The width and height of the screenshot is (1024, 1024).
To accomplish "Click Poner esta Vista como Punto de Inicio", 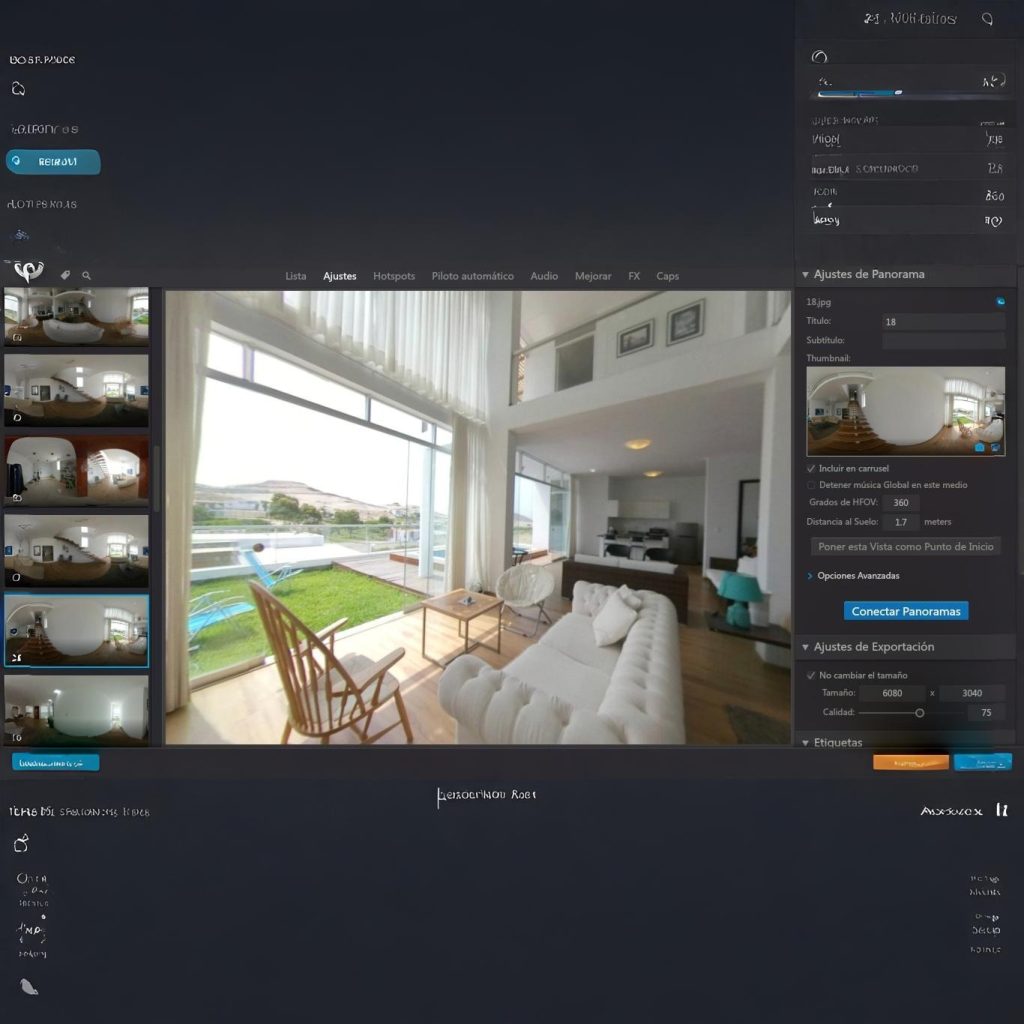I will [x=905, y=547].
